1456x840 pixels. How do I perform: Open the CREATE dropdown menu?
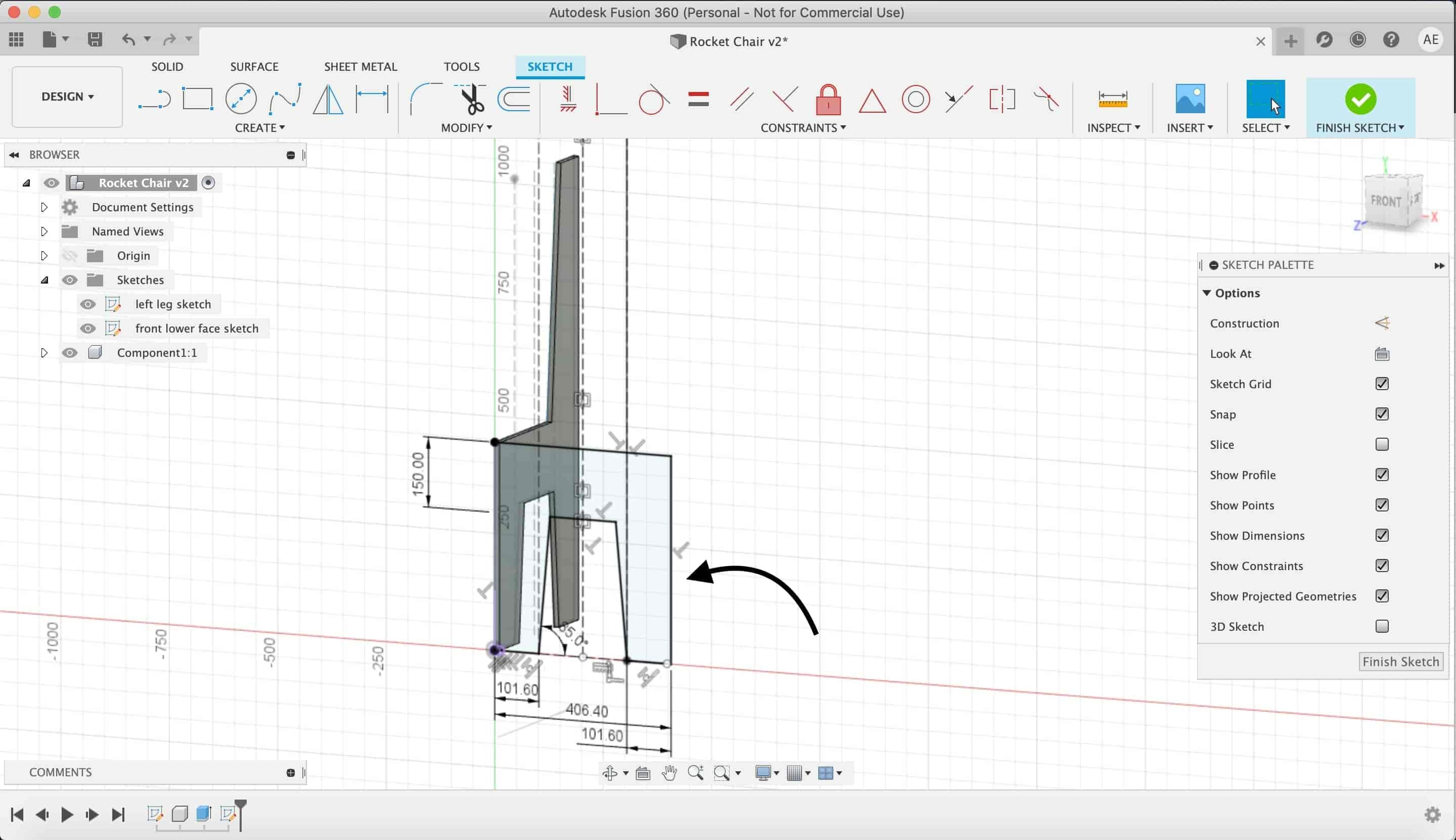coord(260,127)
